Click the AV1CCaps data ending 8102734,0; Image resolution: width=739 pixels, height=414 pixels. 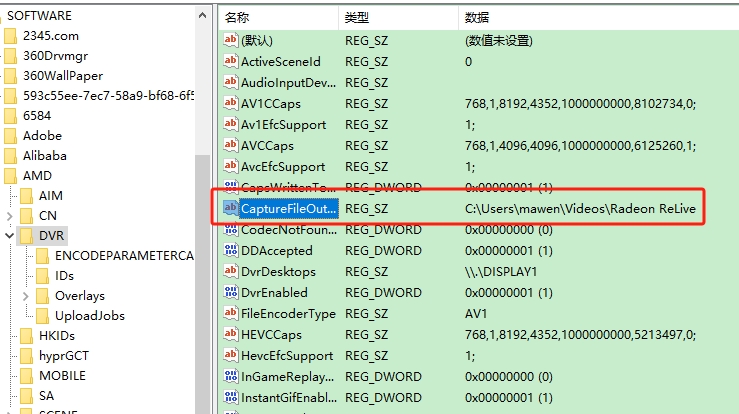(x=581, y=104)
